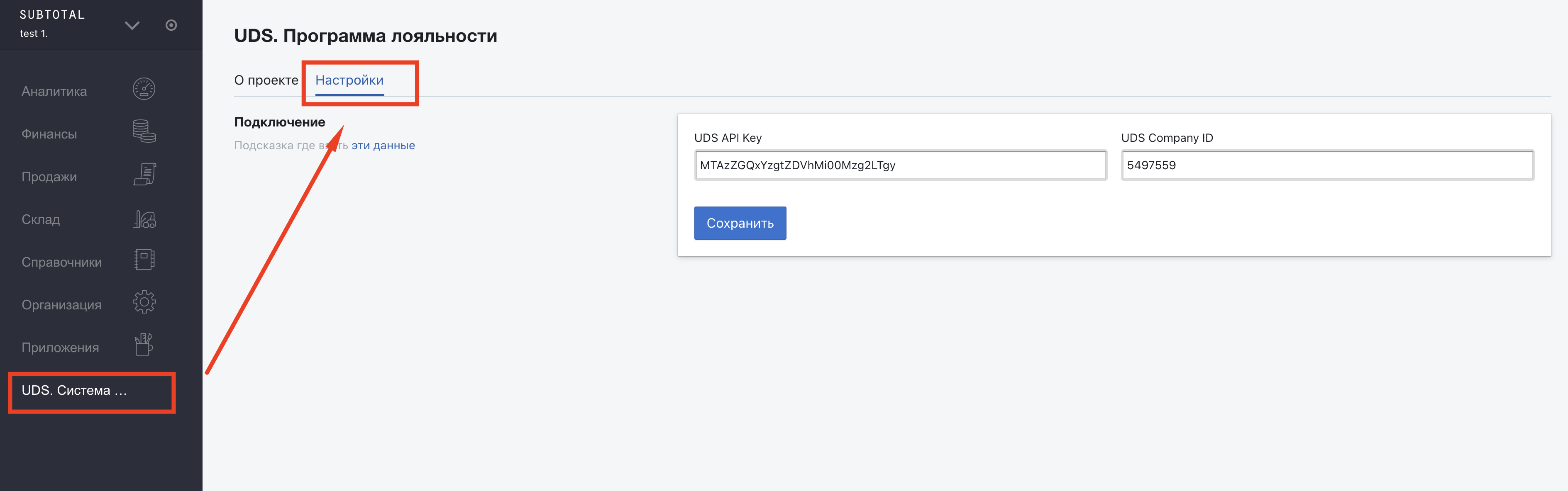Click the Организация gear icon
This screenshot has height=491, width=1568.
(144, 302)
